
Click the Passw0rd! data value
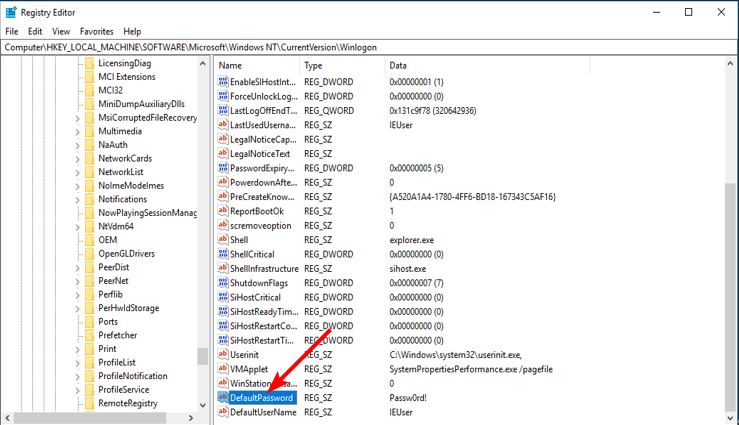[408, 398]
